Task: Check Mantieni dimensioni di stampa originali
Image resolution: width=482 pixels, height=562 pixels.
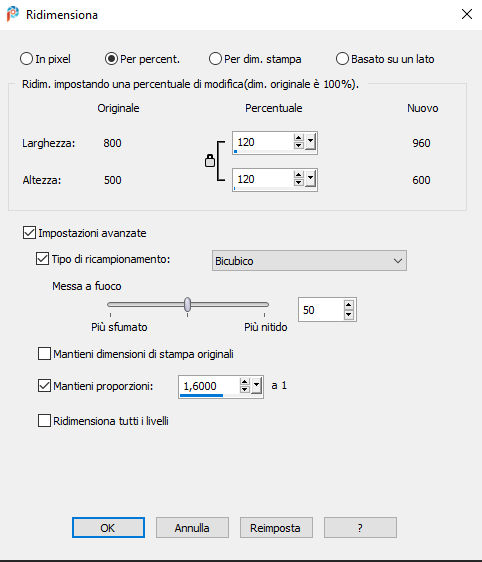Action: point(44,353)
